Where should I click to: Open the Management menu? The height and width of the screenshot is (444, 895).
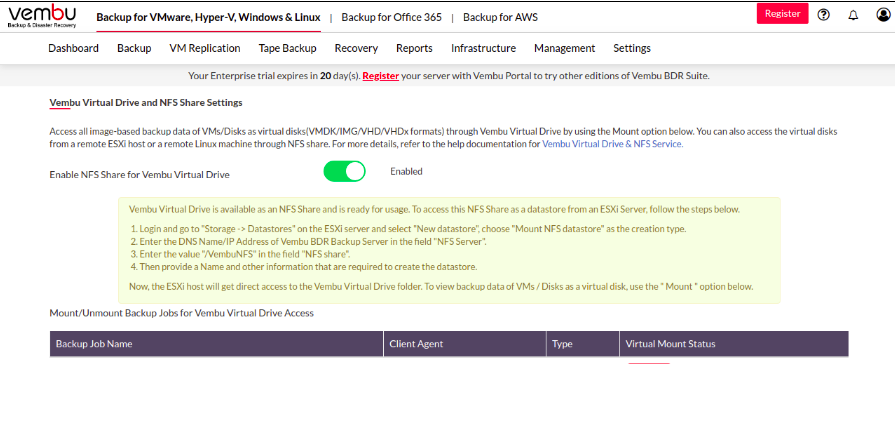(565, 49)
